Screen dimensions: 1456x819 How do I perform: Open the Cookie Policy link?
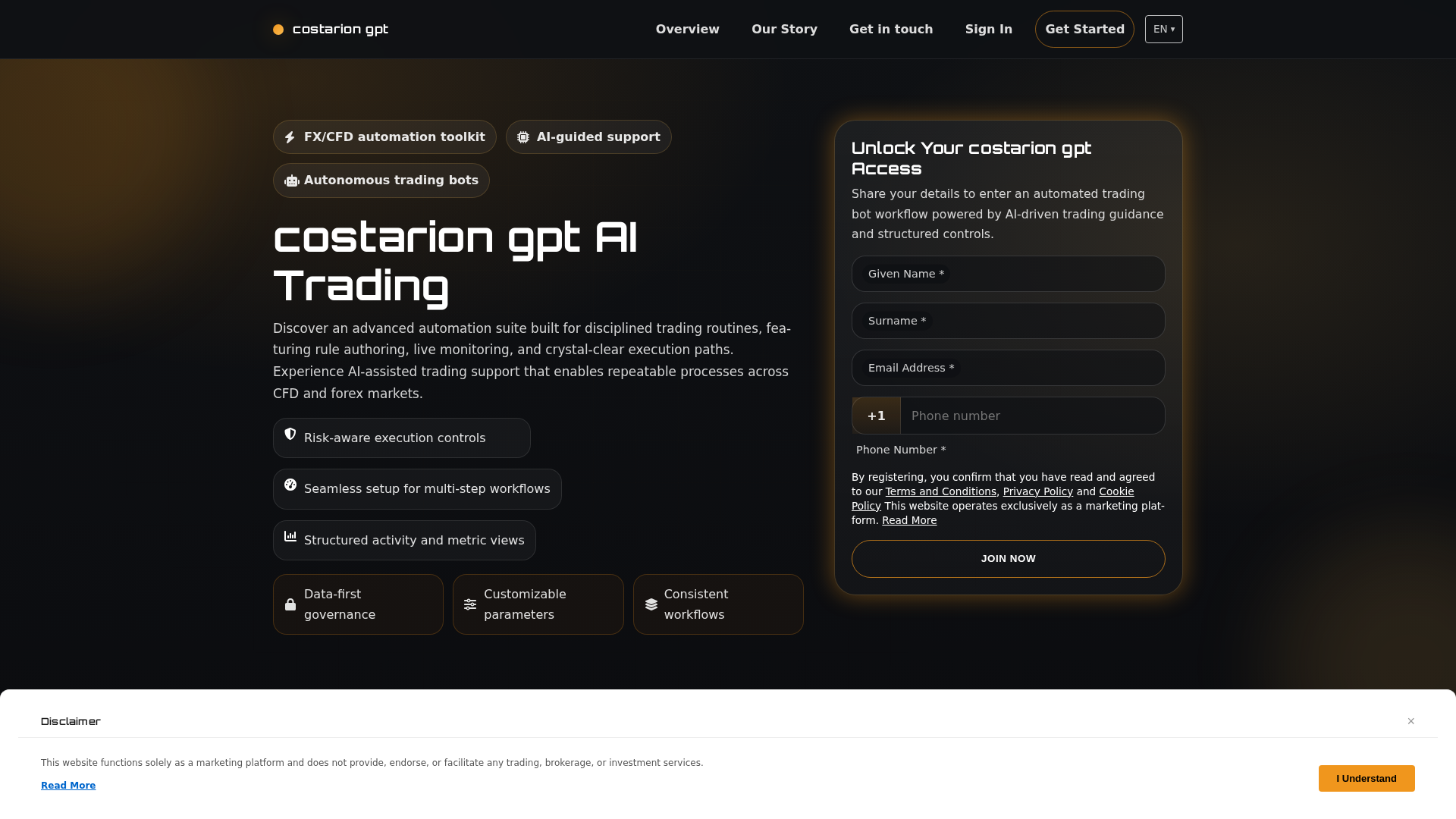coord(1116,491)
